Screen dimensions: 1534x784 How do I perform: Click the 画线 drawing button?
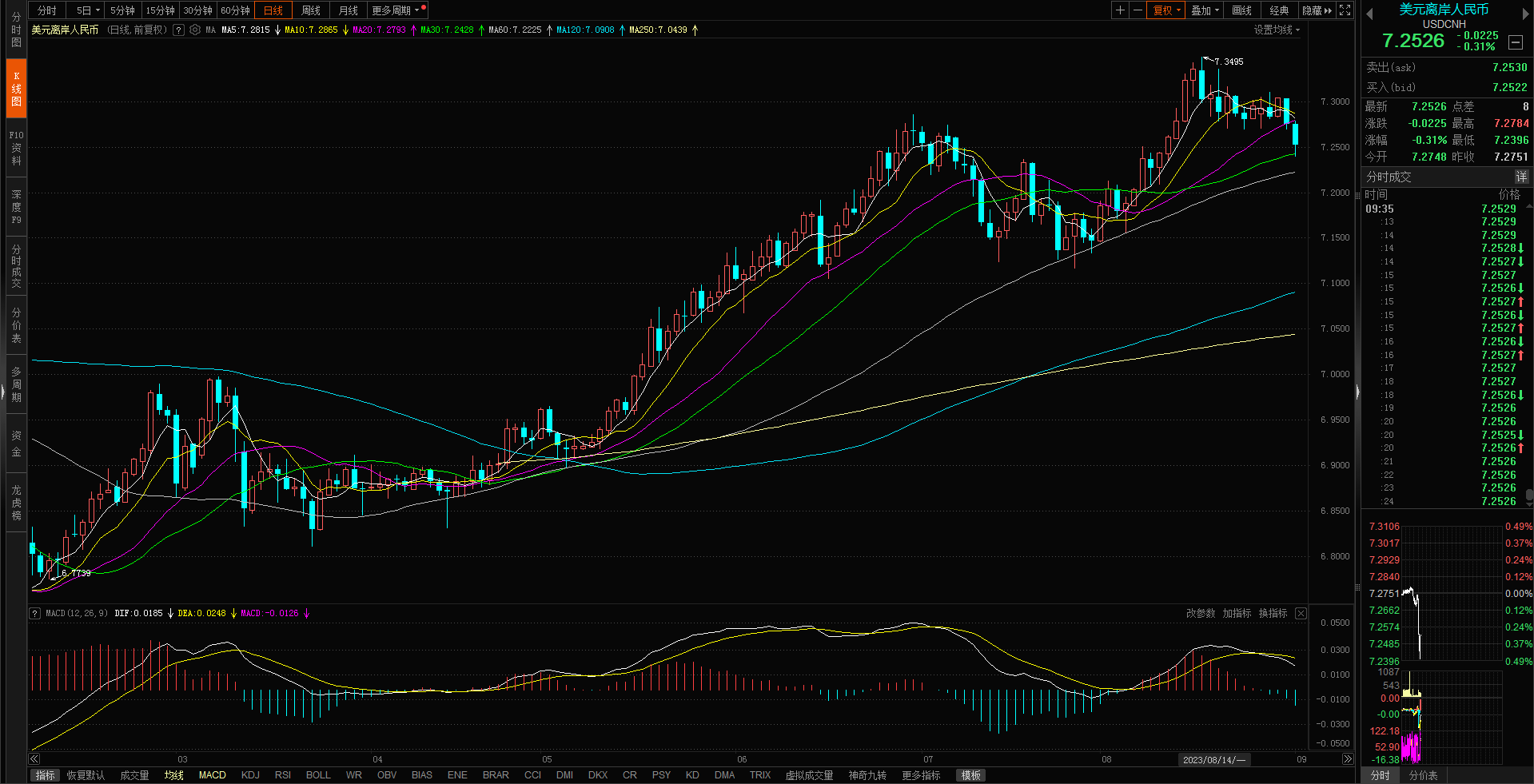click(1241, 10)
